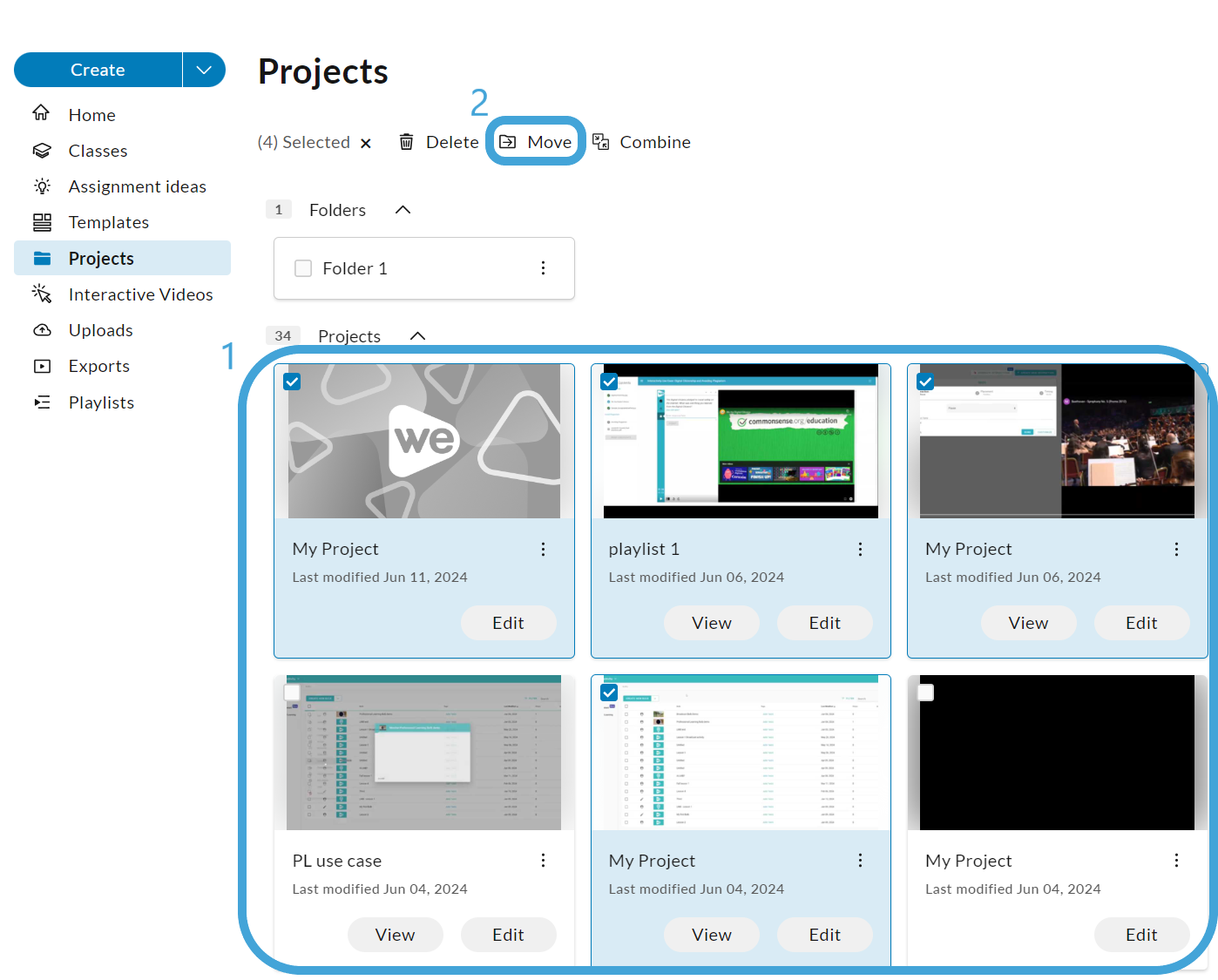
Task: Uncheck the playlist 1 project checkbox
Action: (609, 381)
